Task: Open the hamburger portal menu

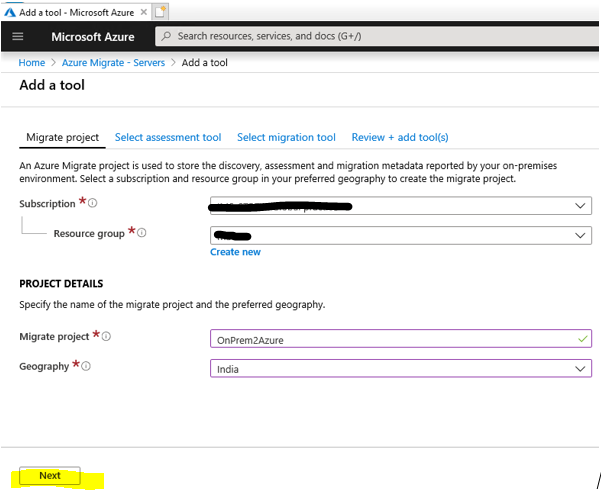Action: (18, 37)
